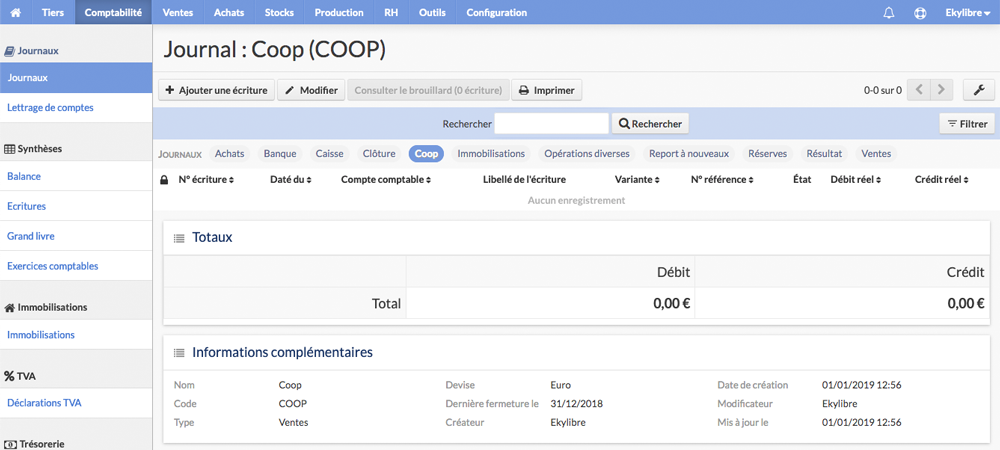Open the RH menu
The width and height of the screenshot is (1000, 450).
[391, 12]
